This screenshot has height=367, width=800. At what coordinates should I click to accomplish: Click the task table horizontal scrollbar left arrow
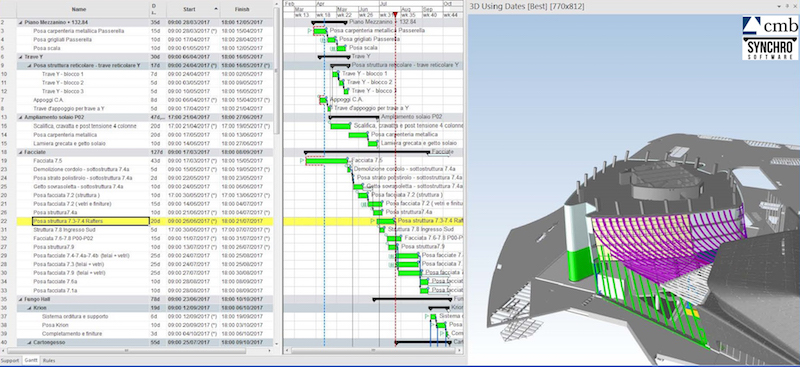4,351
